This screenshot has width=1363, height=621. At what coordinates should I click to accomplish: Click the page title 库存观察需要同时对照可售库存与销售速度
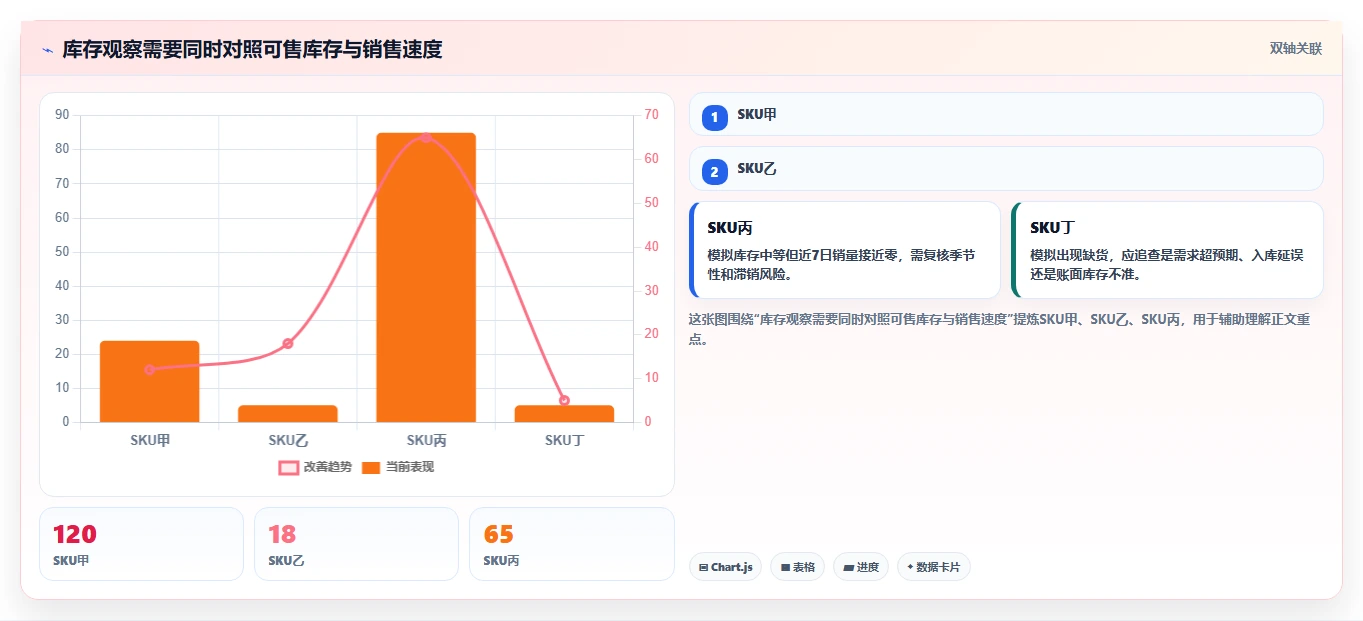pyautogui.click(x=252, y=49)
